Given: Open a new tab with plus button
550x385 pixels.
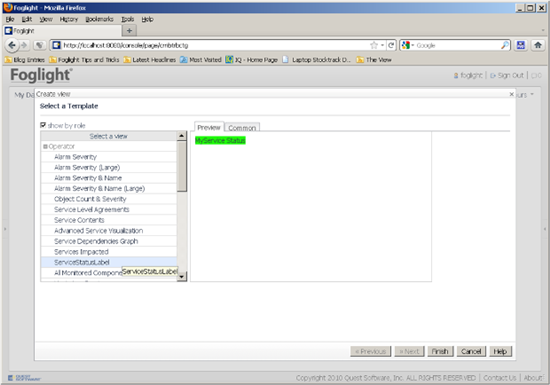Looking at the screenshot, I should click(129, 31).
